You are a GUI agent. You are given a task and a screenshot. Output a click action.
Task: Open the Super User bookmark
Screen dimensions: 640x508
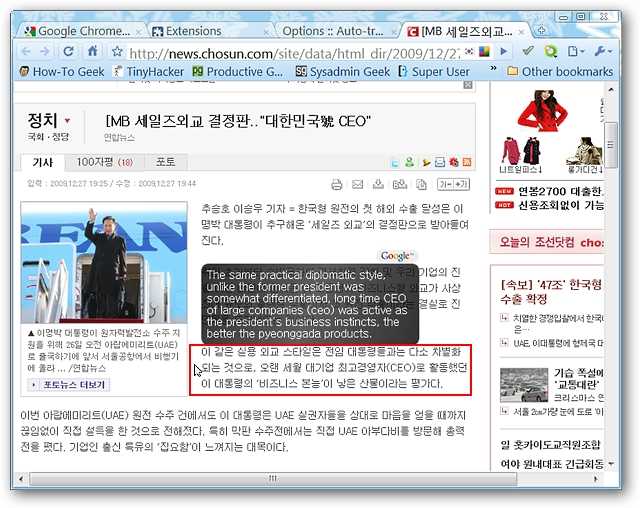click(434, 72)
